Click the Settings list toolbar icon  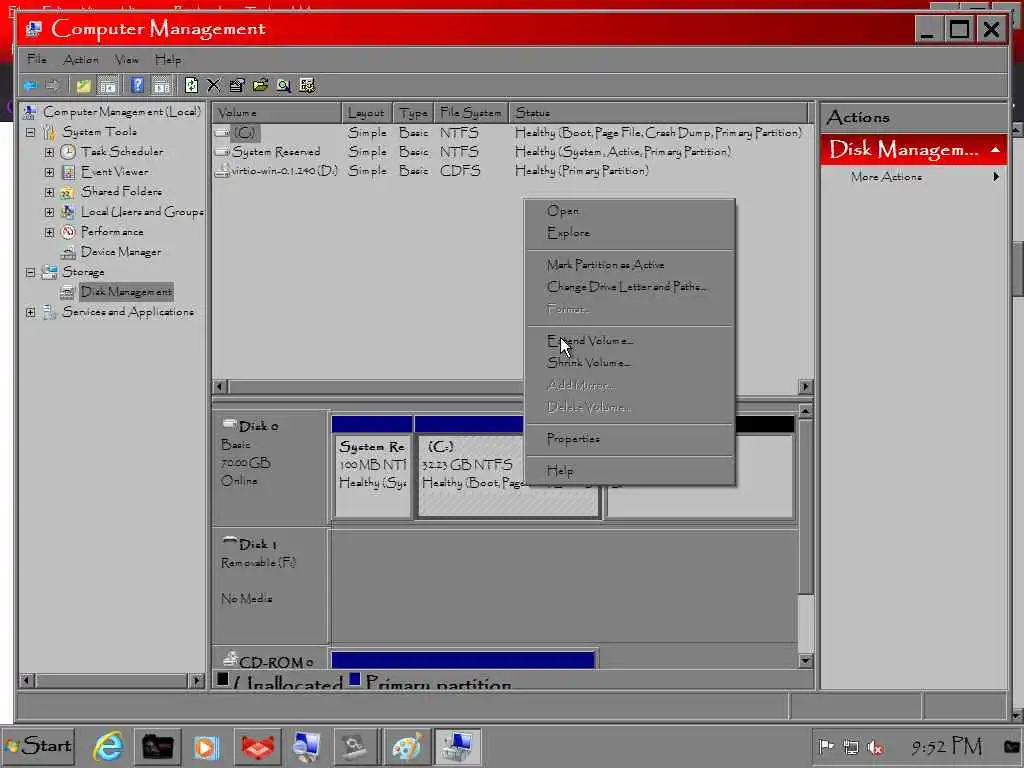point(307,86)
